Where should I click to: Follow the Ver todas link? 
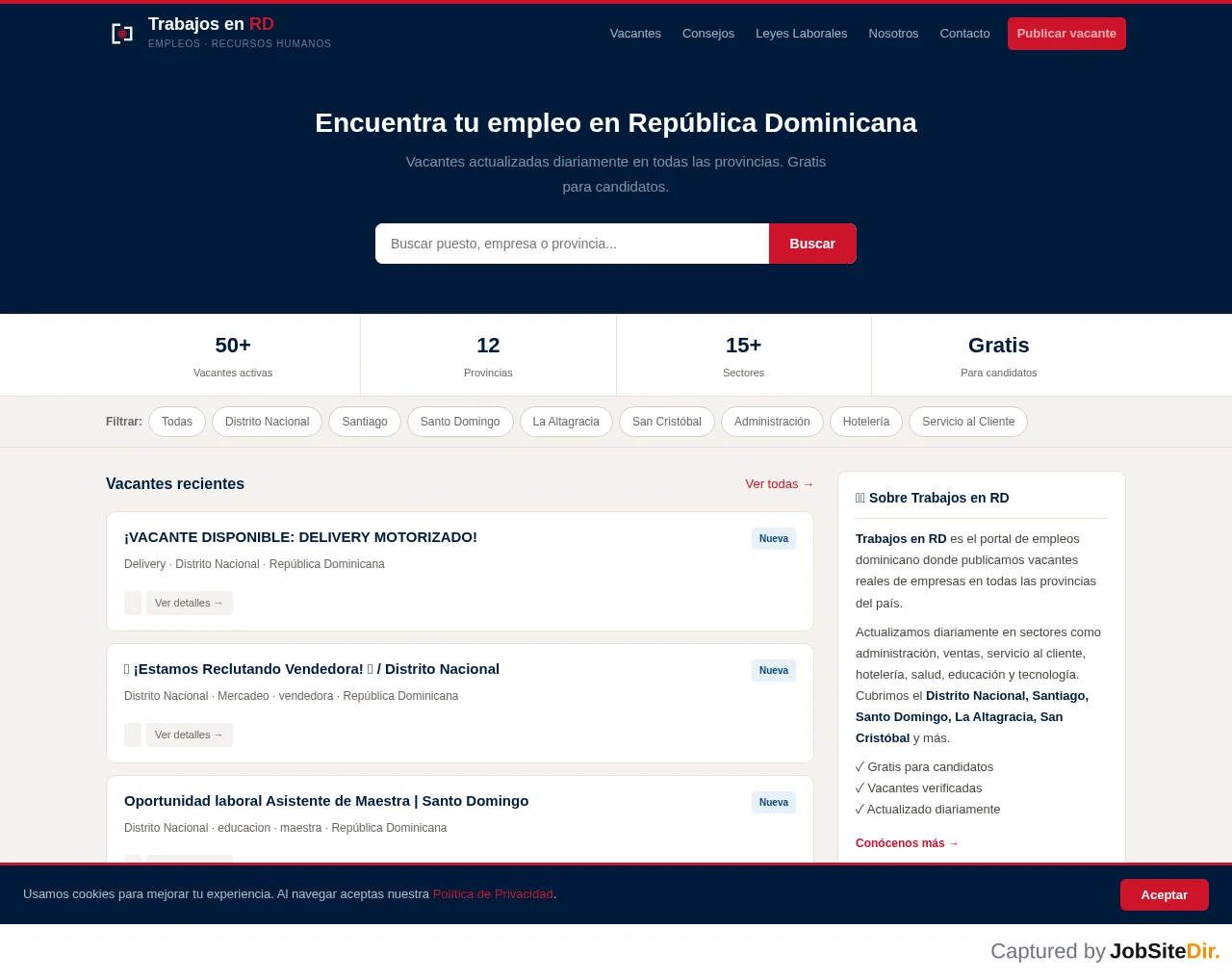tap(780, 484)
